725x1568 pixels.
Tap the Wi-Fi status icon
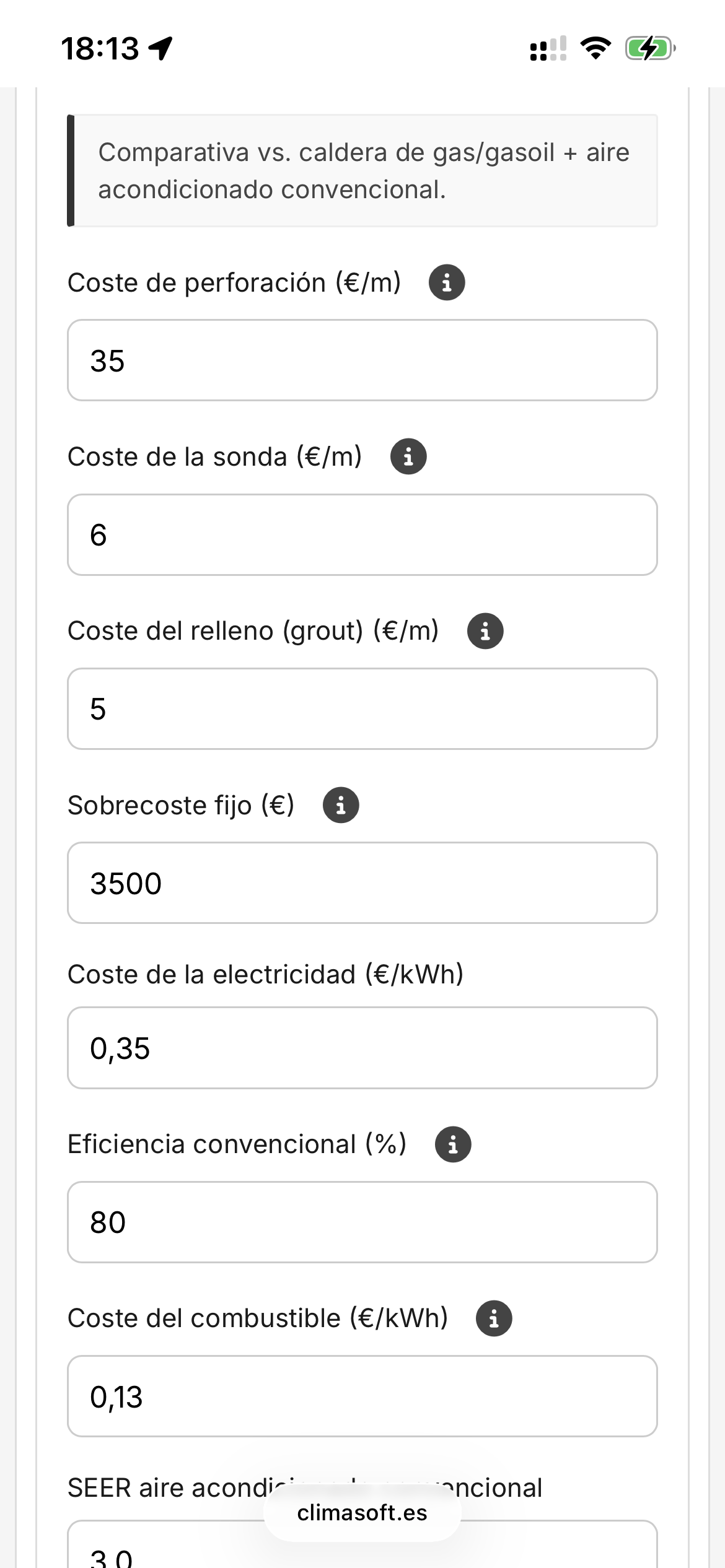pyautogui.click(x=595, y=48)
